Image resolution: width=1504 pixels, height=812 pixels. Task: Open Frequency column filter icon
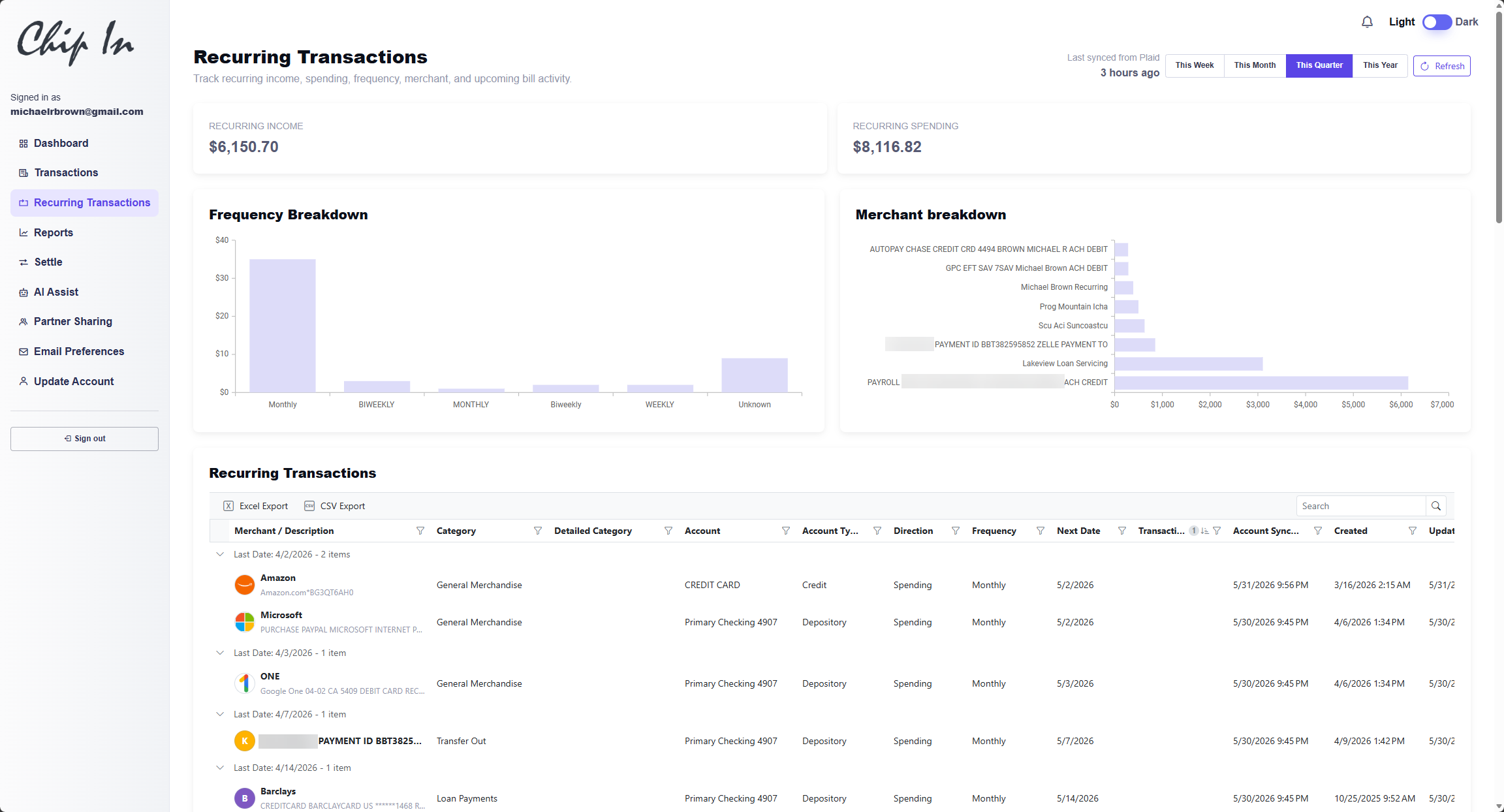click(1041, 531)
